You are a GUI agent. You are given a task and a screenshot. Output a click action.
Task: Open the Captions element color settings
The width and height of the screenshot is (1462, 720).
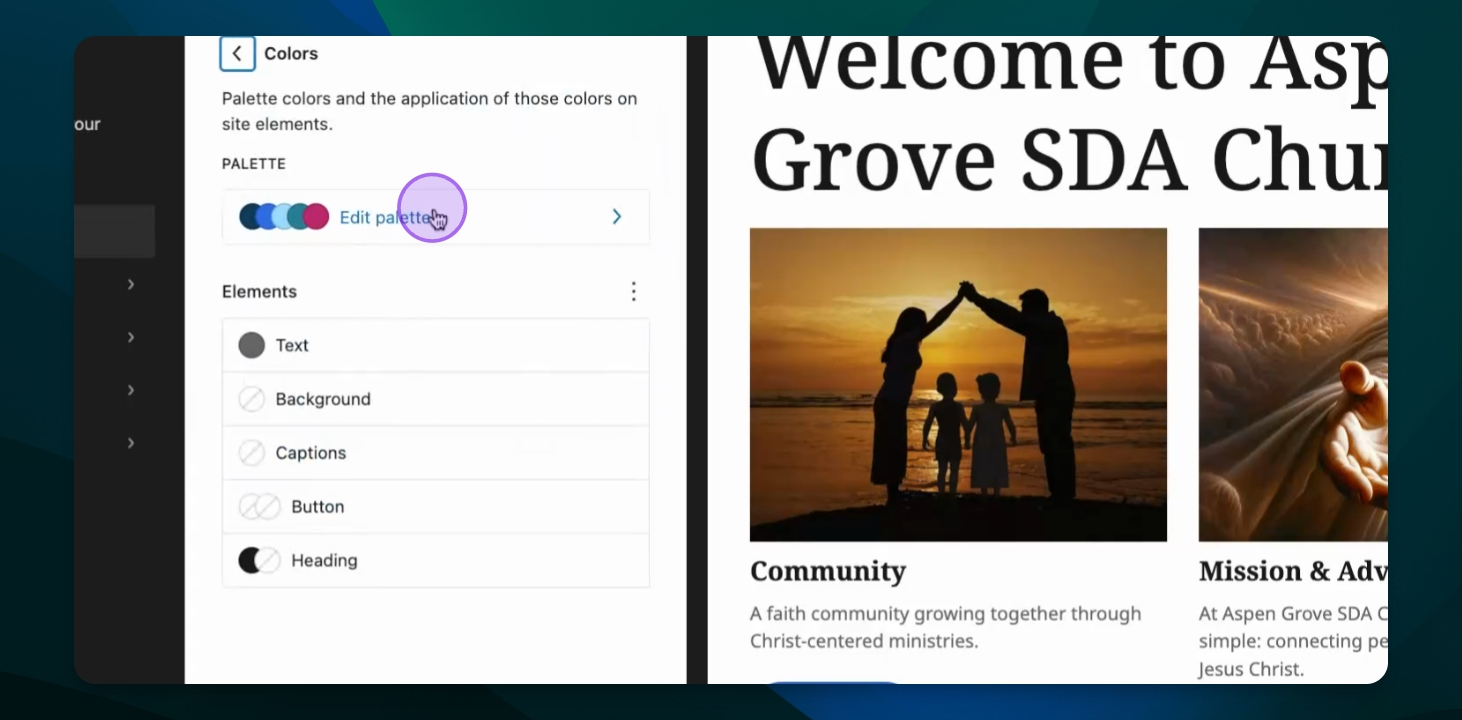coord(436,453)
